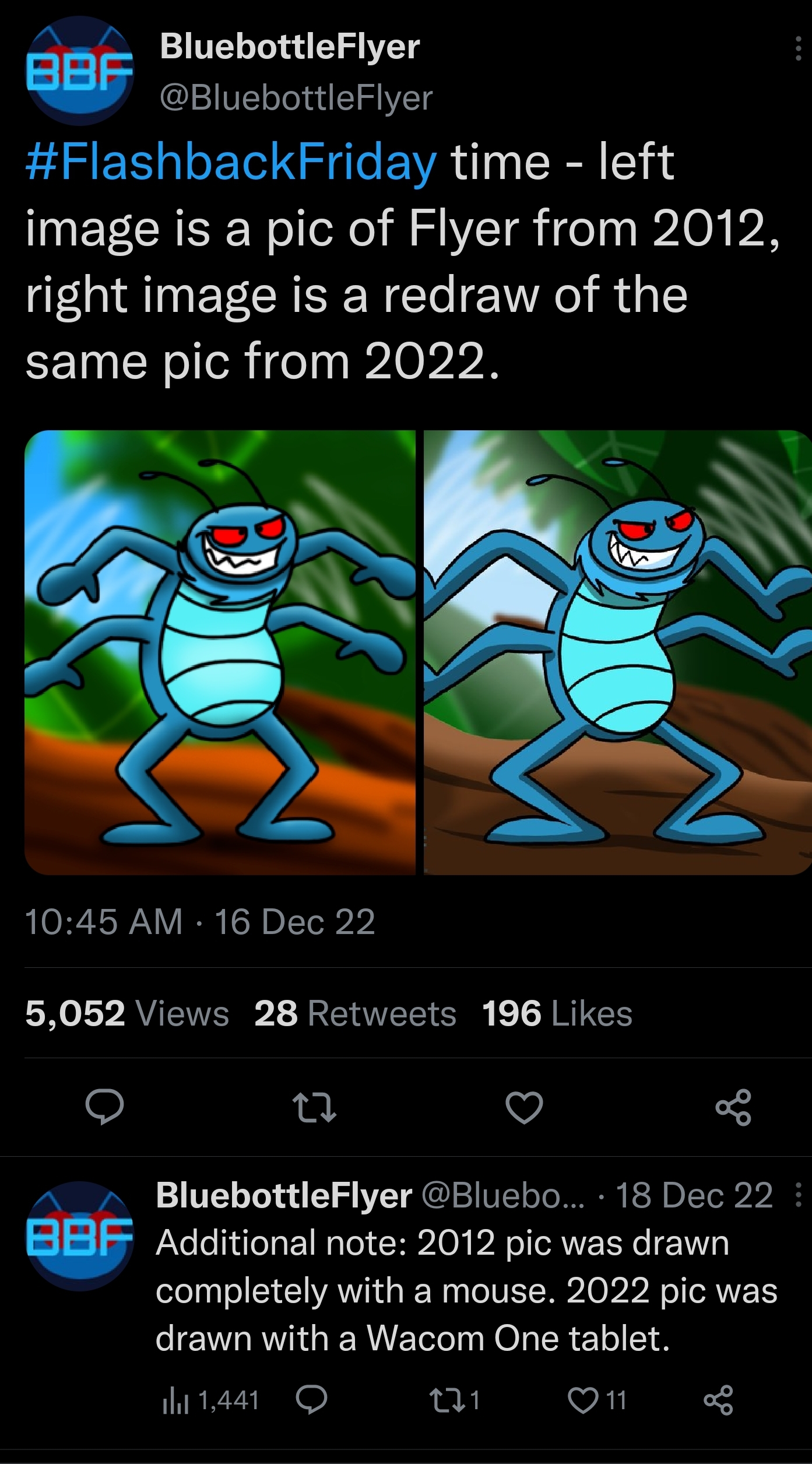
Task: Like the main tweet with the heart icon
Action: 524,1107
